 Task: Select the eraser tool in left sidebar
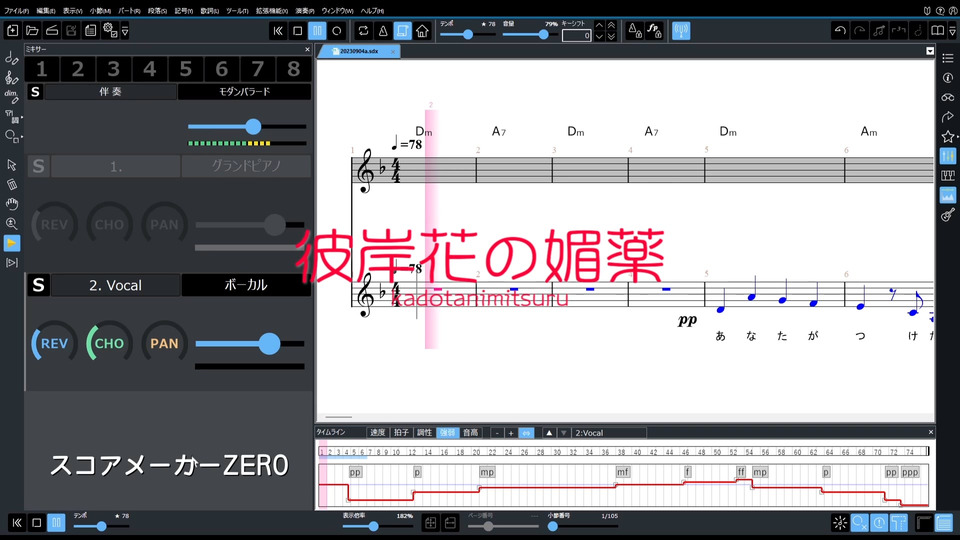coord(12,184)
